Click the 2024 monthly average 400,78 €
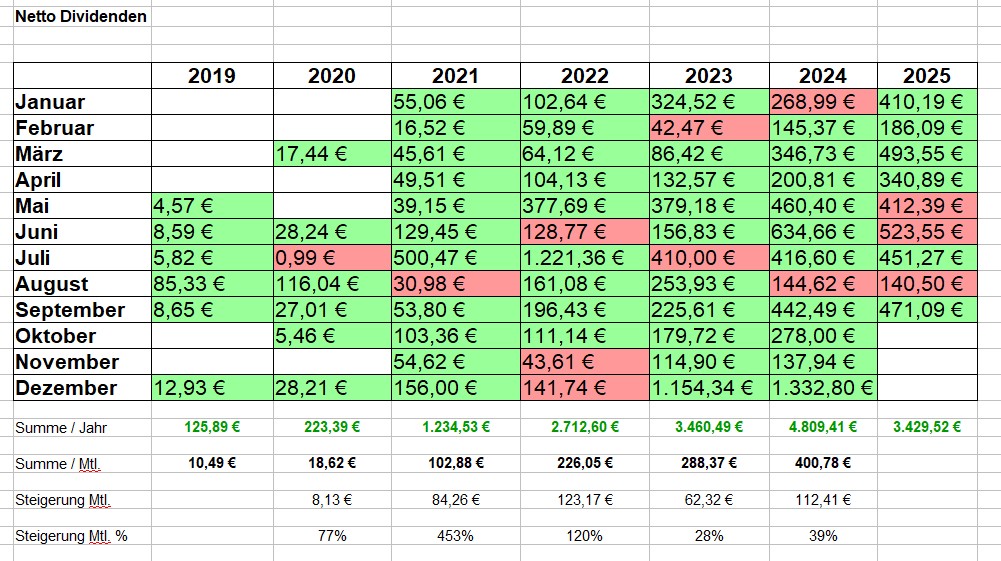This screenshot has height=561, width=1001. (822, 463)
